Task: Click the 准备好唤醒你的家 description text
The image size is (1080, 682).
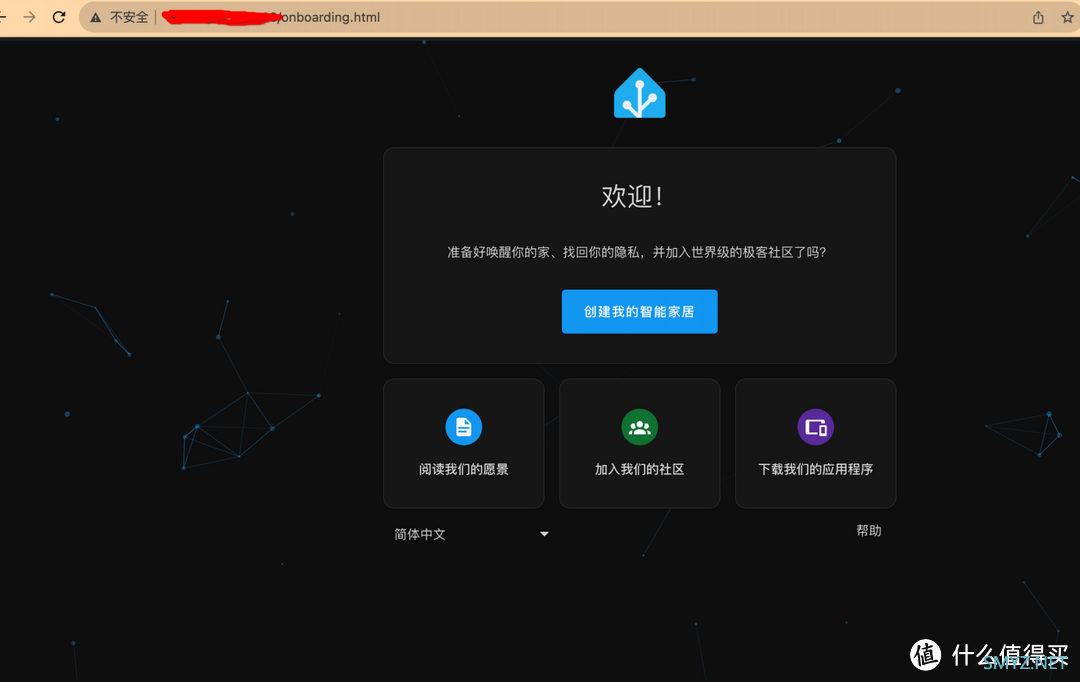Action: [636, 252]
